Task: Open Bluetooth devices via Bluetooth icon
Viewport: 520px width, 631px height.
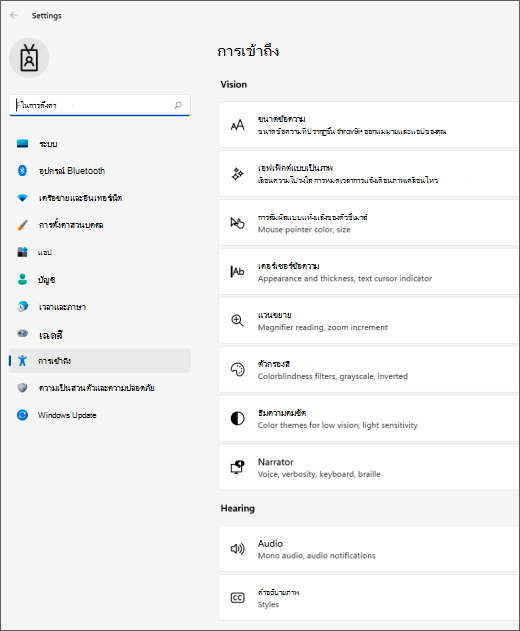Action: click(23, 171)
